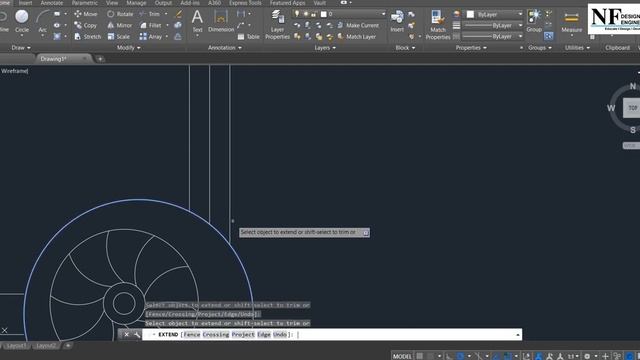Switch to Layout2 tab

tap(46, 346)
